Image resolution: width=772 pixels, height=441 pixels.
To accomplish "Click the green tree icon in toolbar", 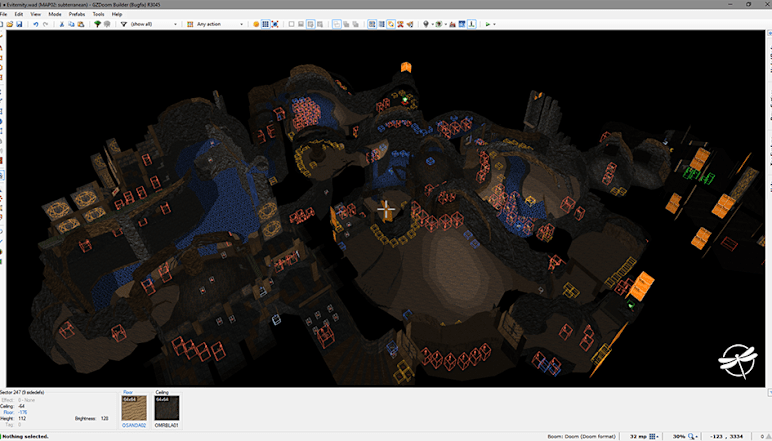I will [x=97, y=24].
